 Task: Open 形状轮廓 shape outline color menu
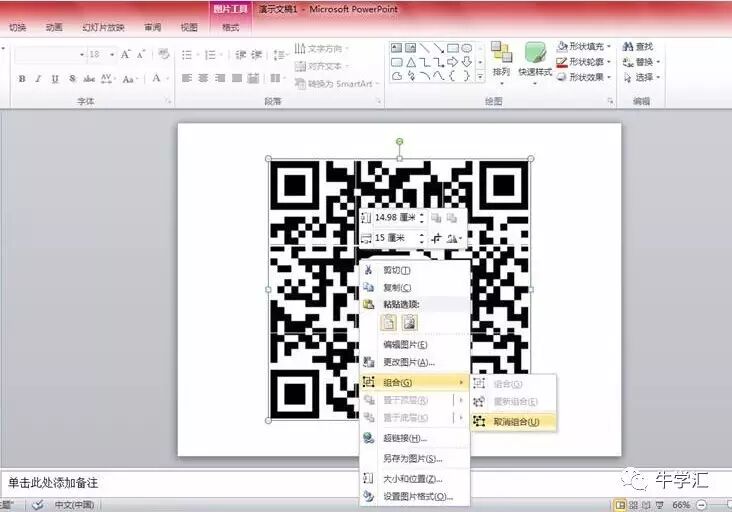click(584, 62)
